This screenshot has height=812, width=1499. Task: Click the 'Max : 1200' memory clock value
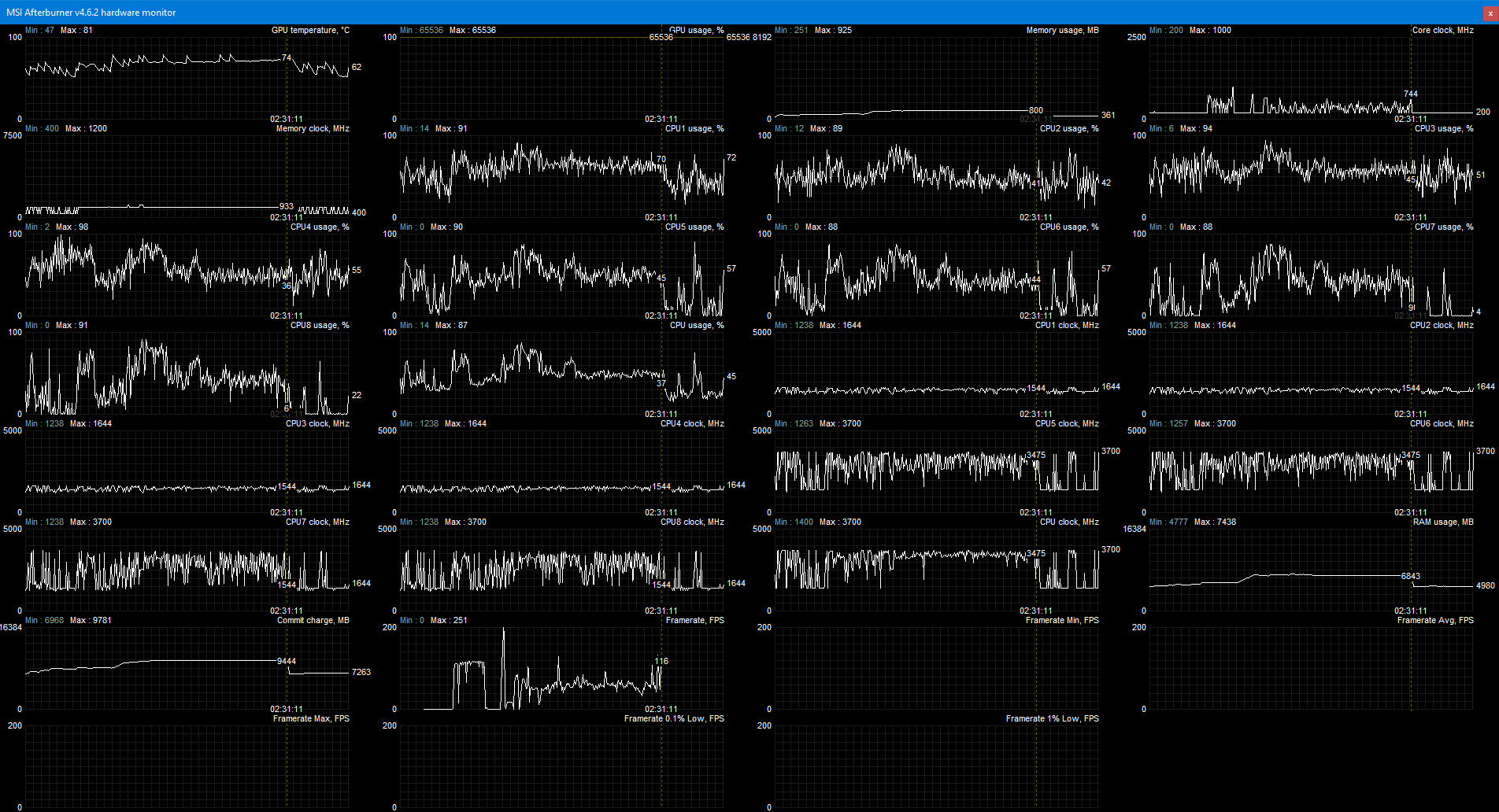86,128
